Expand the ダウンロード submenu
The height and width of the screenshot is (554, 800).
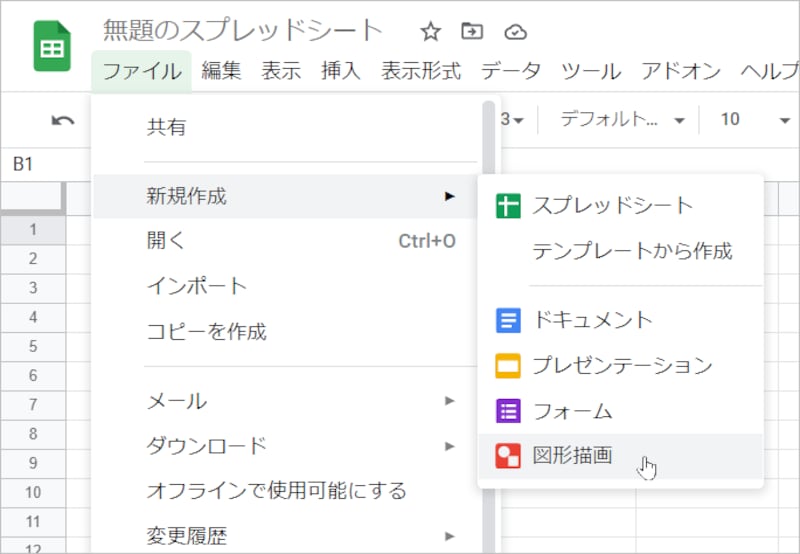(287, 446)
